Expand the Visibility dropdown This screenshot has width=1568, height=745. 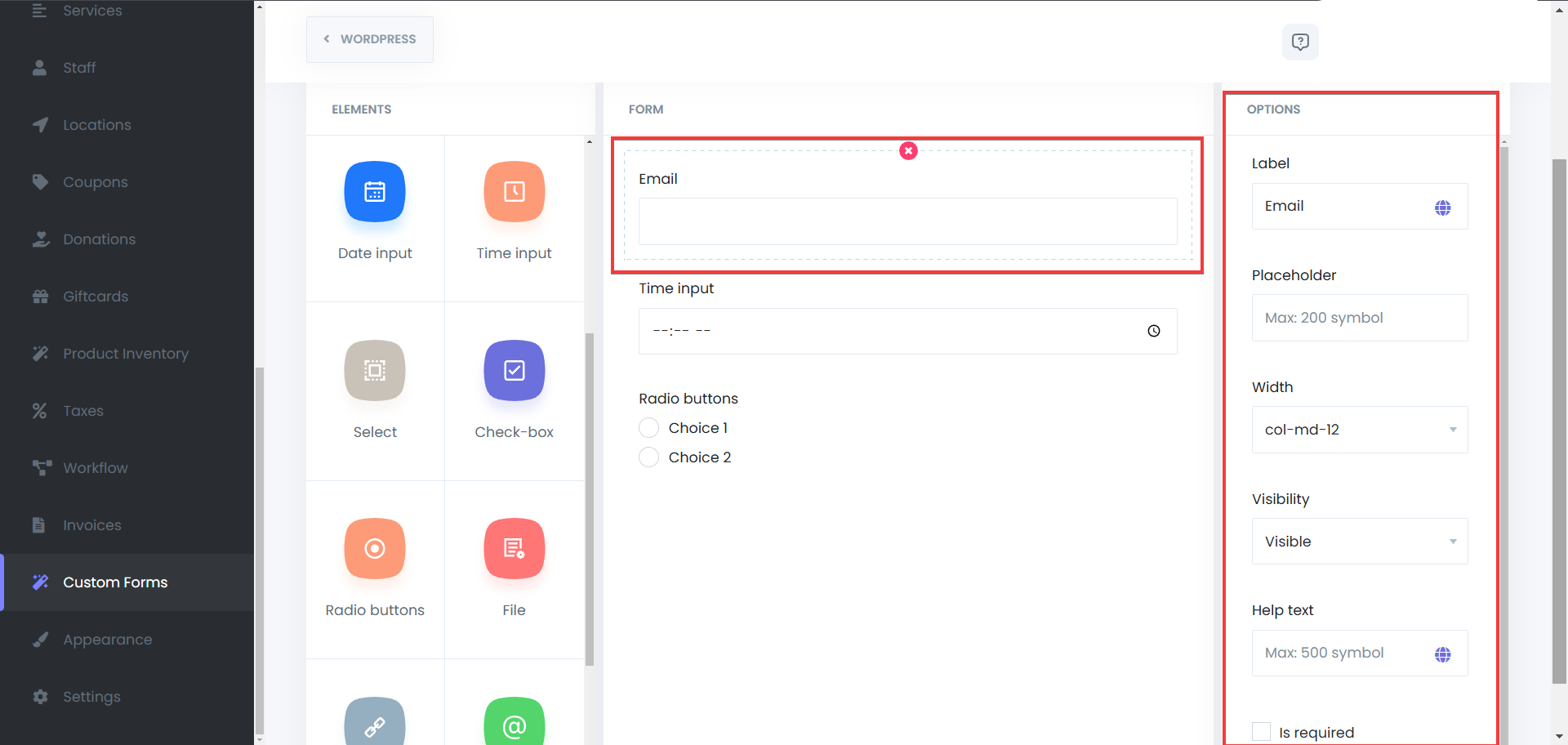(x=1360, y=542)
